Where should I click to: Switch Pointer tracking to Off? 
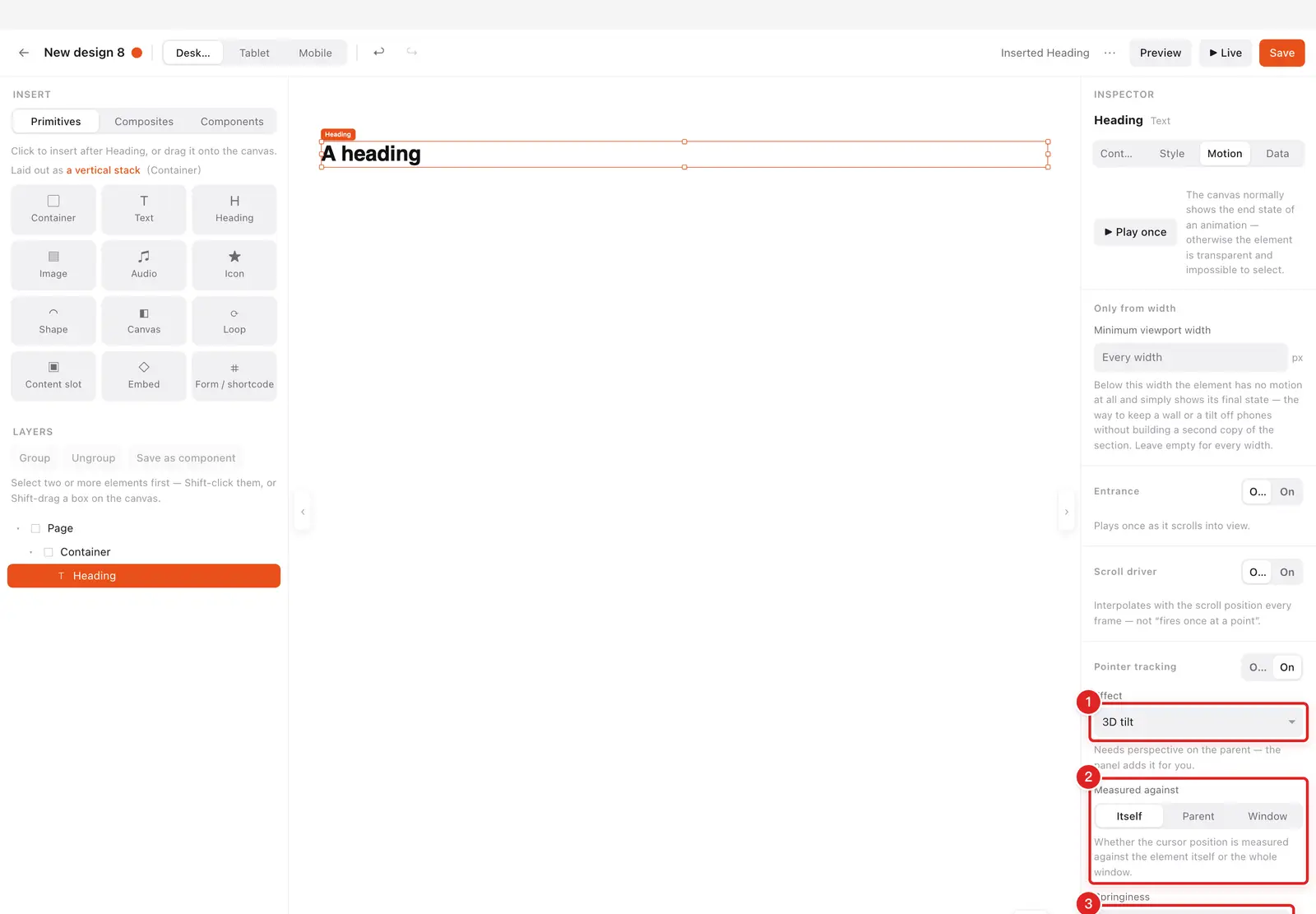point(1258,667)
